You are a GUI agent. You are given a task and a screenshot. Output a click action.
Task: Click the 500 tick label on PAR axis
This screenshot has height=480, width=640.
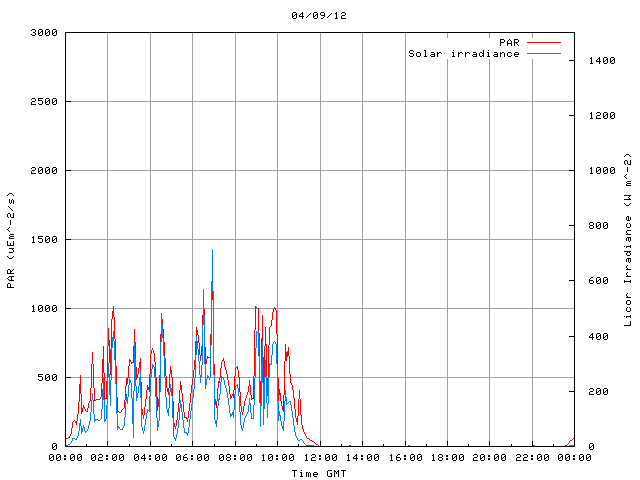click(47, 378)
